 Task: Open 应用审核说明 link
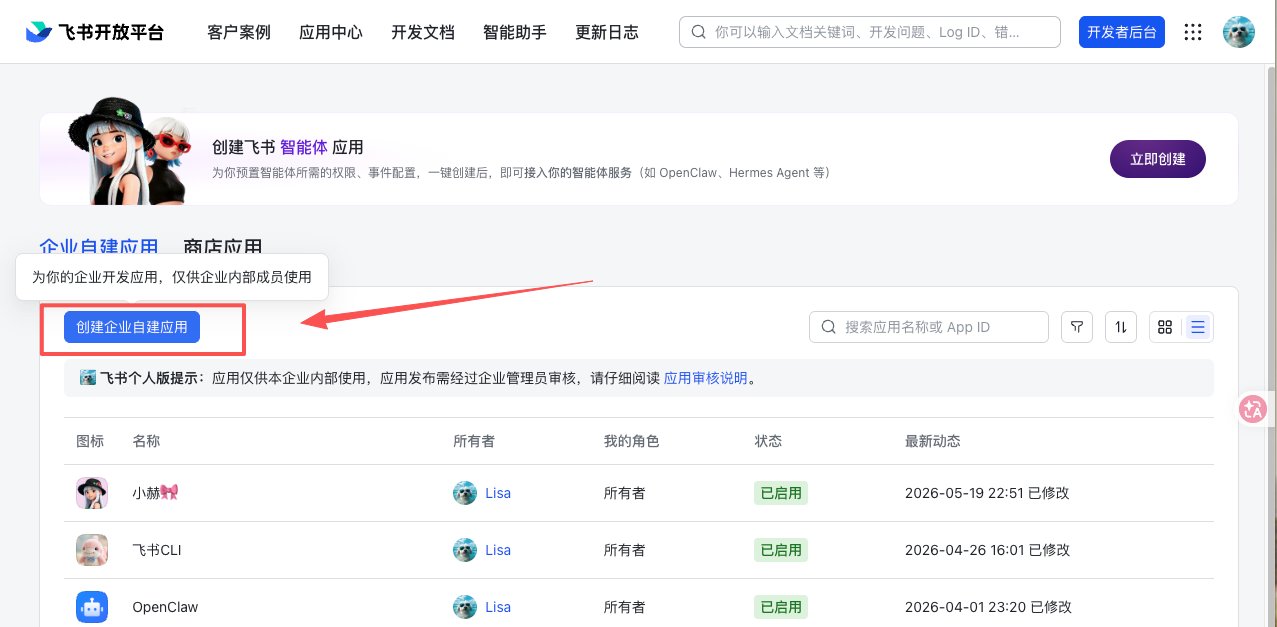point(706,378)
